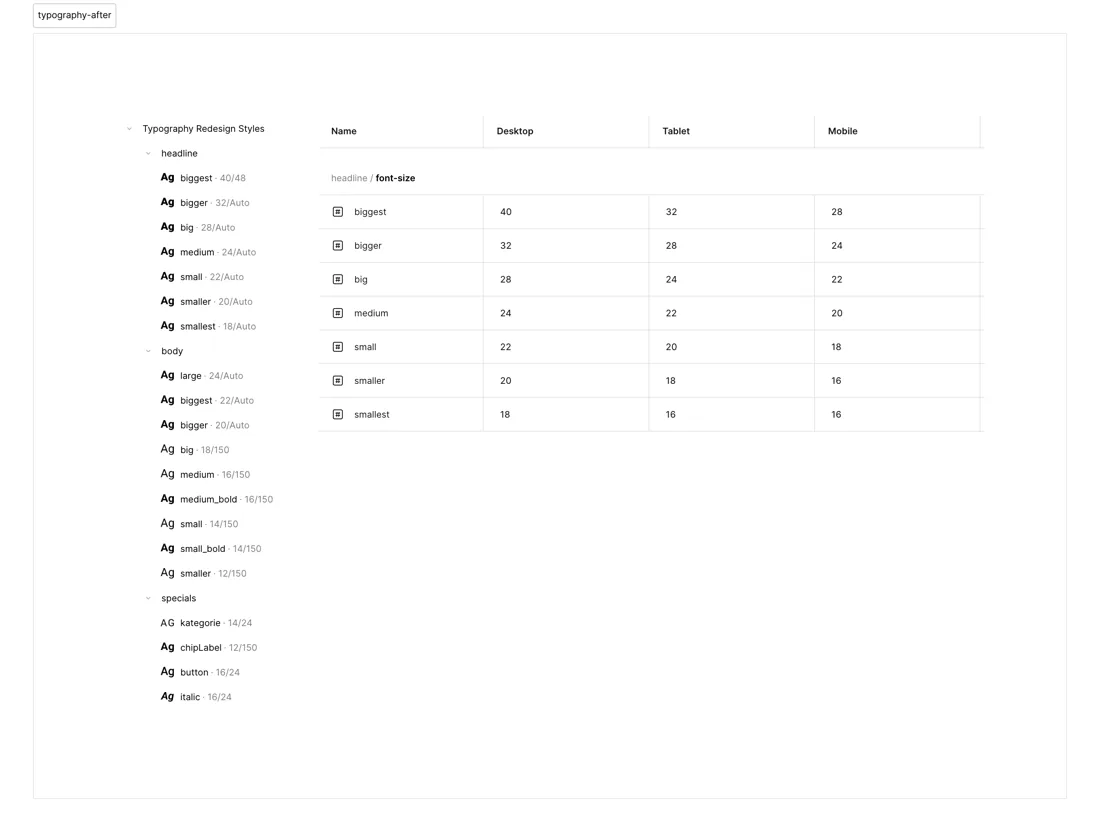
Task: Click the number variable icon beside biggest
Action: coord(337,212)
